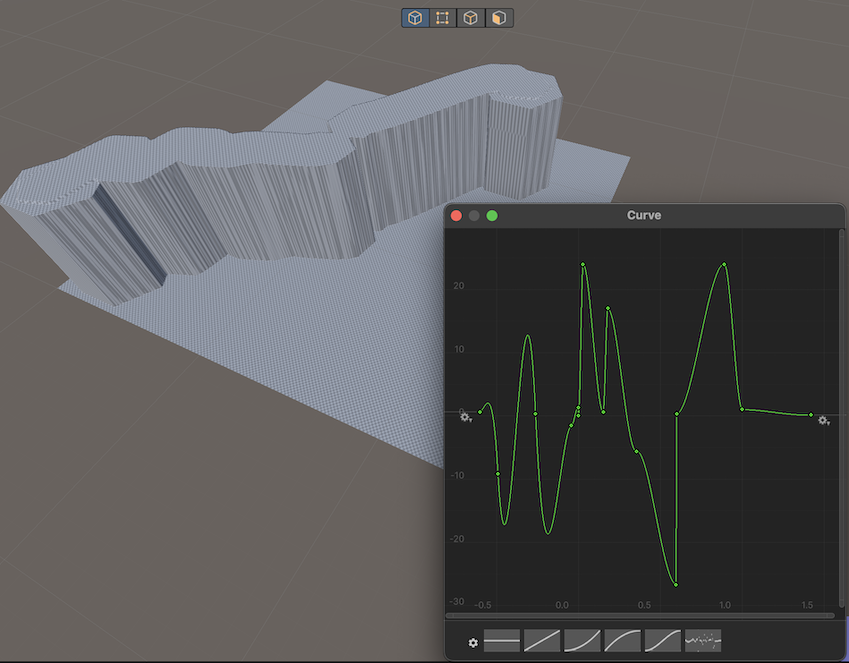Zoom the Curve window with green button

coord(492,216)
